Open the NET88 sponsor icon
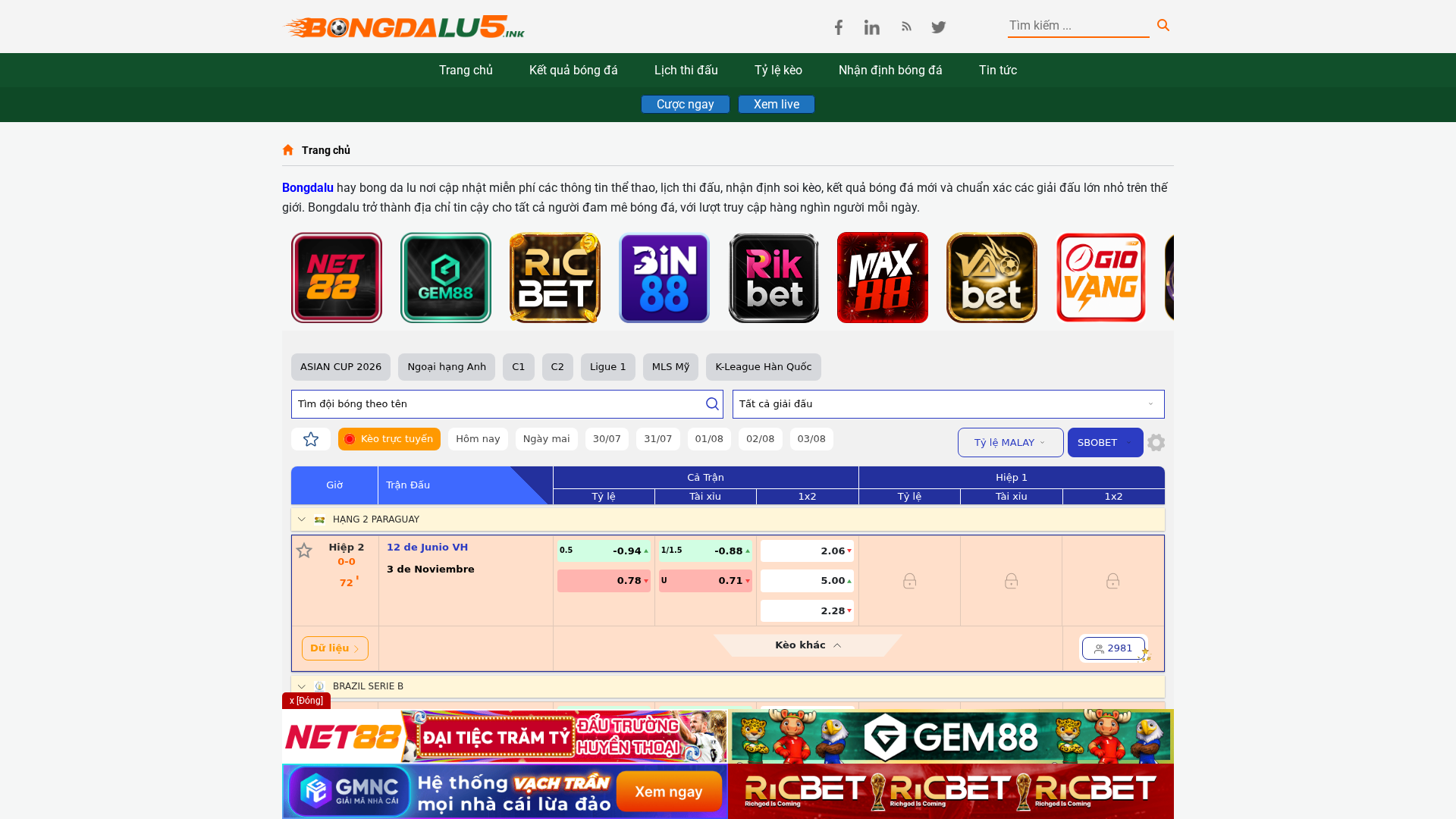This screenshot has height=819, width=1456. click(x=337, y=278)
